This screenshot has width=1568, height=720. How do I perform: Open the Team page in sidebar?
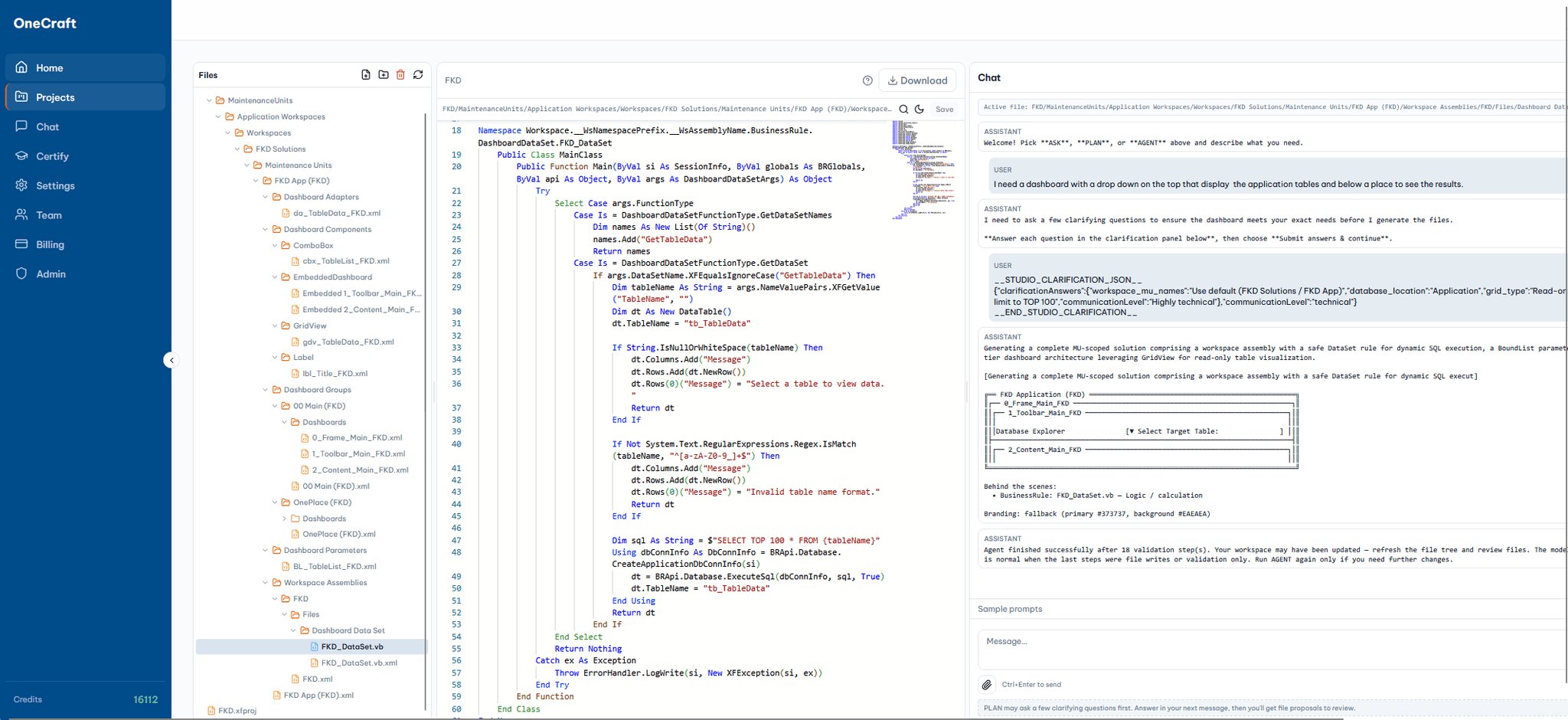pyautogui.click(x=85, y=215)
